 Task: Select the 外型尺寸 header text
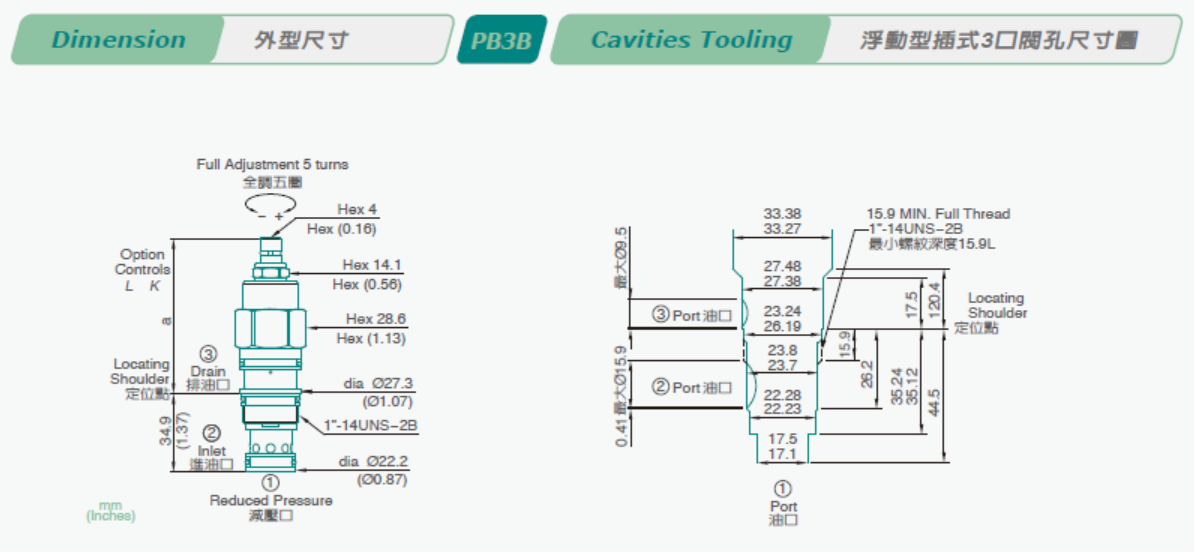(302, 40)
